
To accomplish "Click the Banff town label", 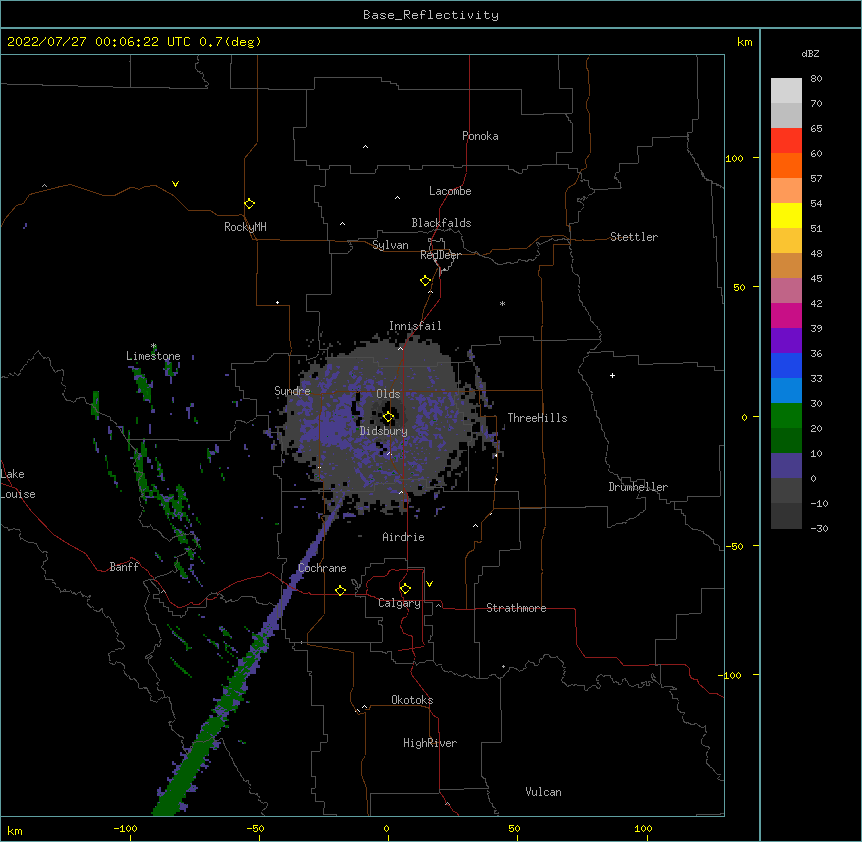I will (124, 567).
